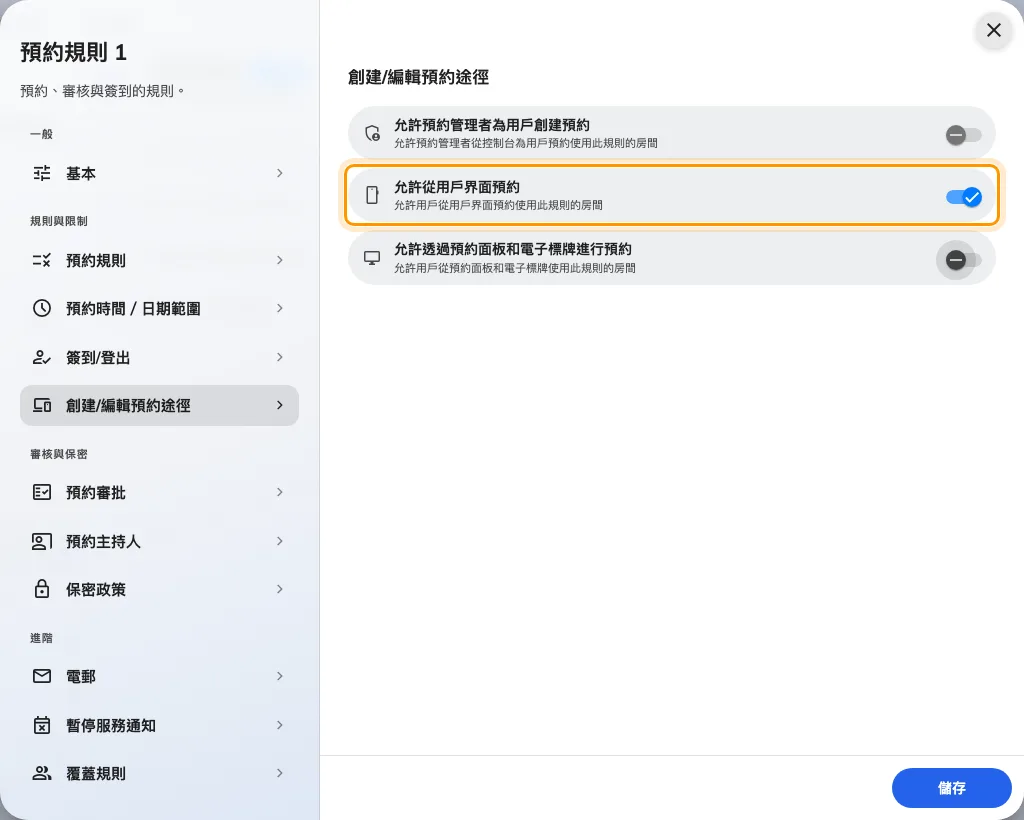Open 預約審批 settings

click(159, 492)
